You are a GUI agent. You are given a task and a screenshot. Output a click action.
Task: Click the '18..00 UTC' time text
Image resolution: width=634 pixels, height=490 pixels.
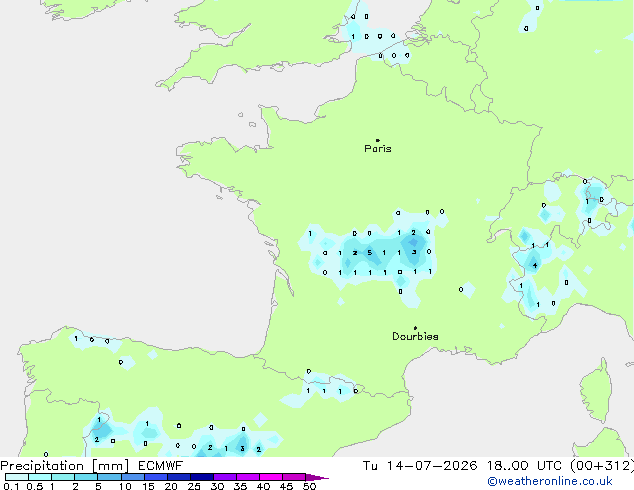point(524,466)
